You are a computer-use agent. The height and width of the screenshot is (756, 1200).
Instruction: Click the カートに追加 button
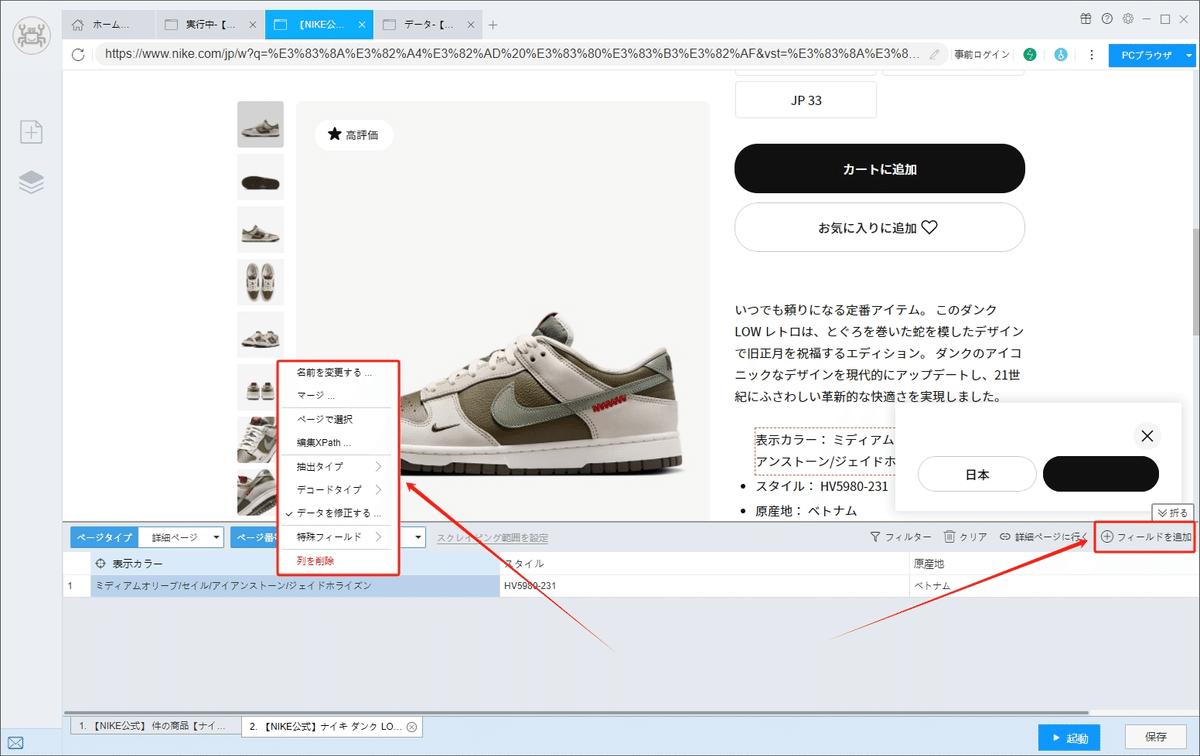click(x=879, y=169)
